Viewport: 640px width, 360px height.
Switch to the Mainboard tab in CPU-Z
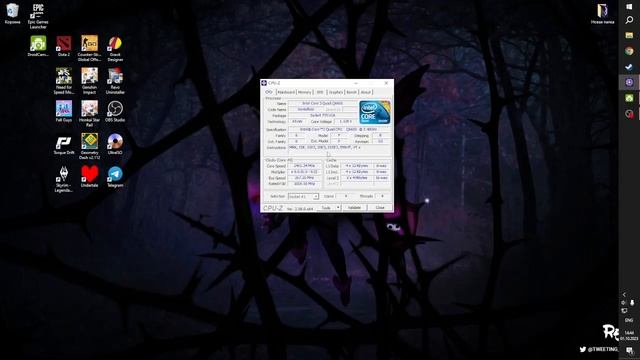[286, 92]
